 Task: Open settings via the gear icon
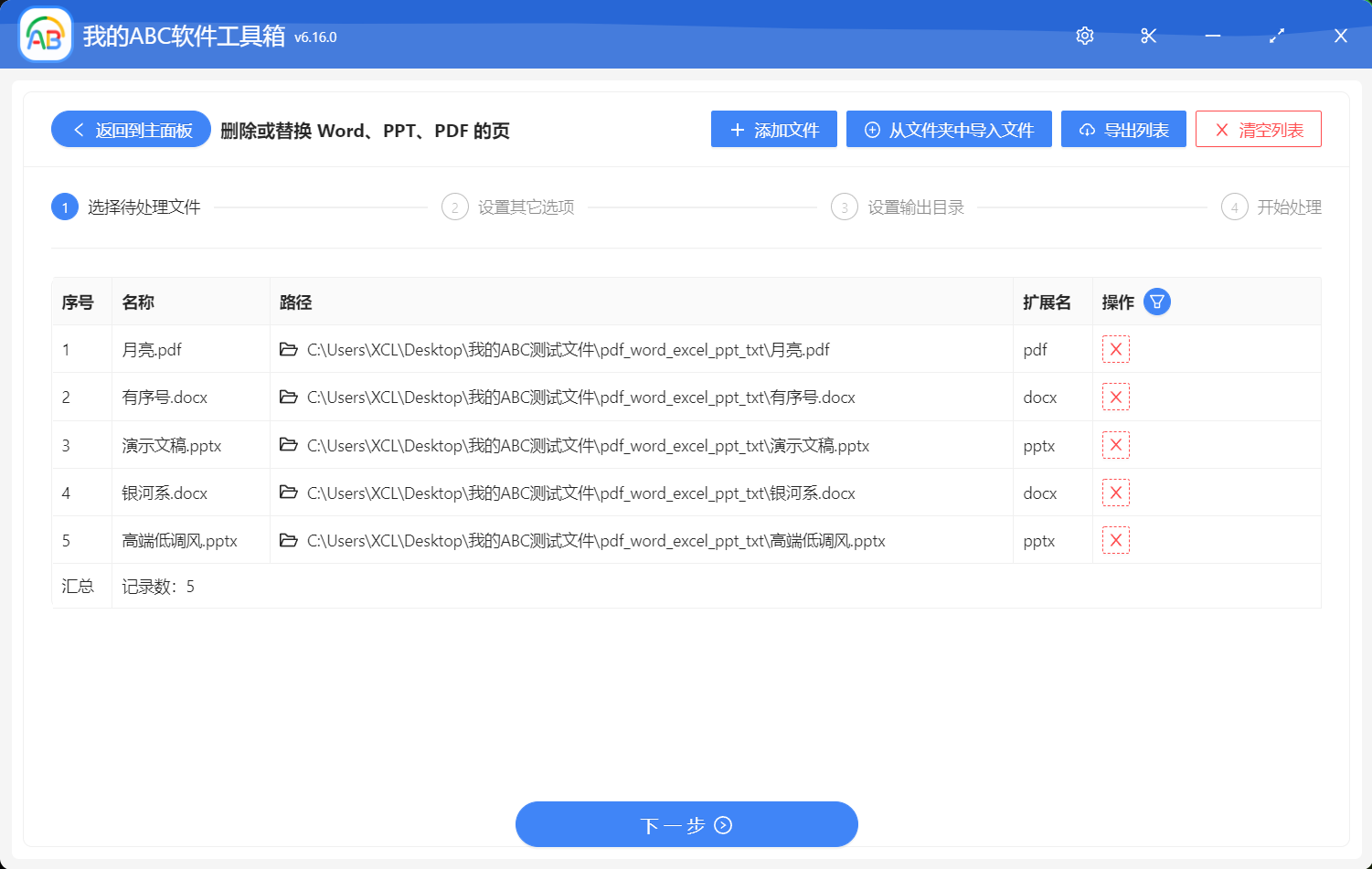pyautogui.click(x=1084, y=36)
